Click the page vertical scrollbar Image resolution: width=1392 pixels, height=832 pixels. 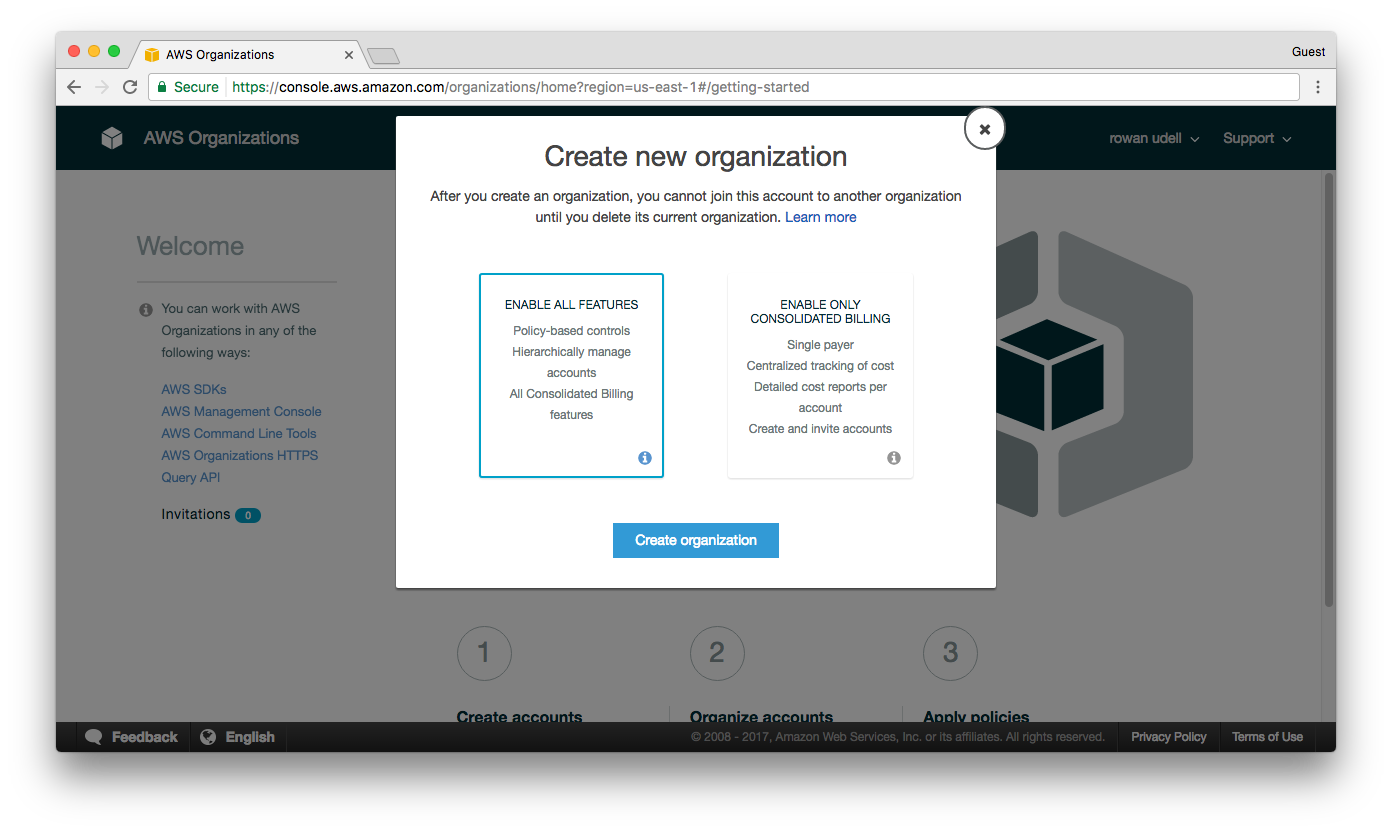pos(1329,390)
